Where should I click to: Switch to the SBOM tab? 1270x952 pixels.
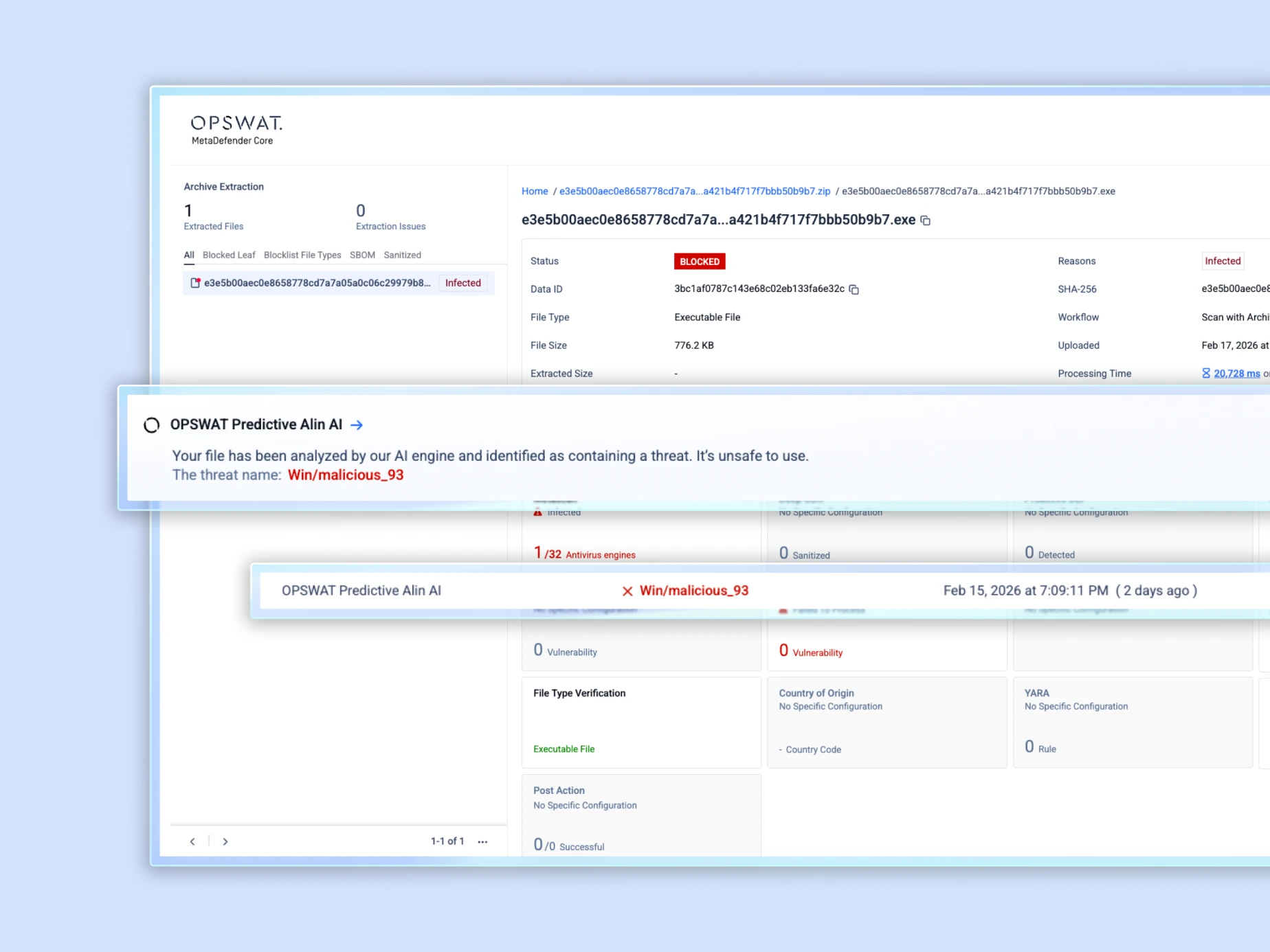pyautogui.click(x=362, y=255)
